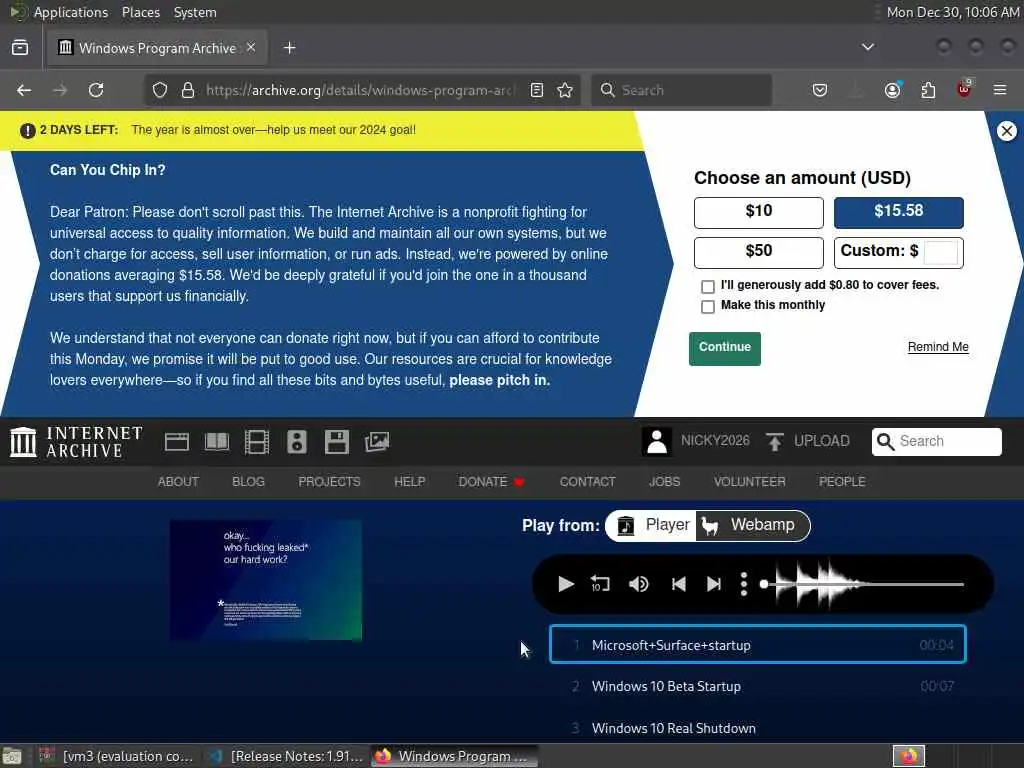Check the Make this monthly box

[707, 307]
